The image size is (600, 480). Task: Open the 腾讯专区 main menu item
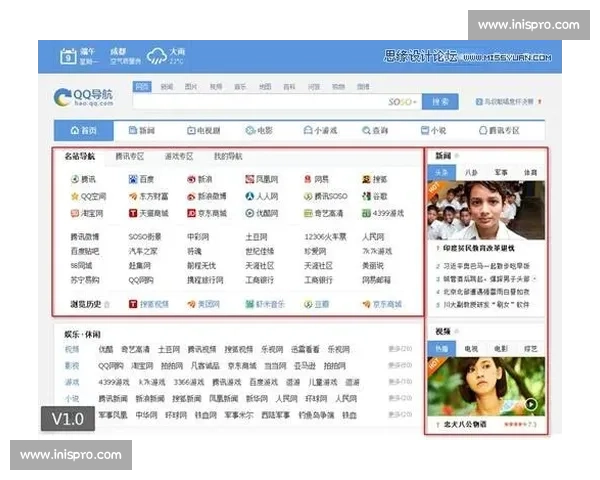click(x=499, y=131)
